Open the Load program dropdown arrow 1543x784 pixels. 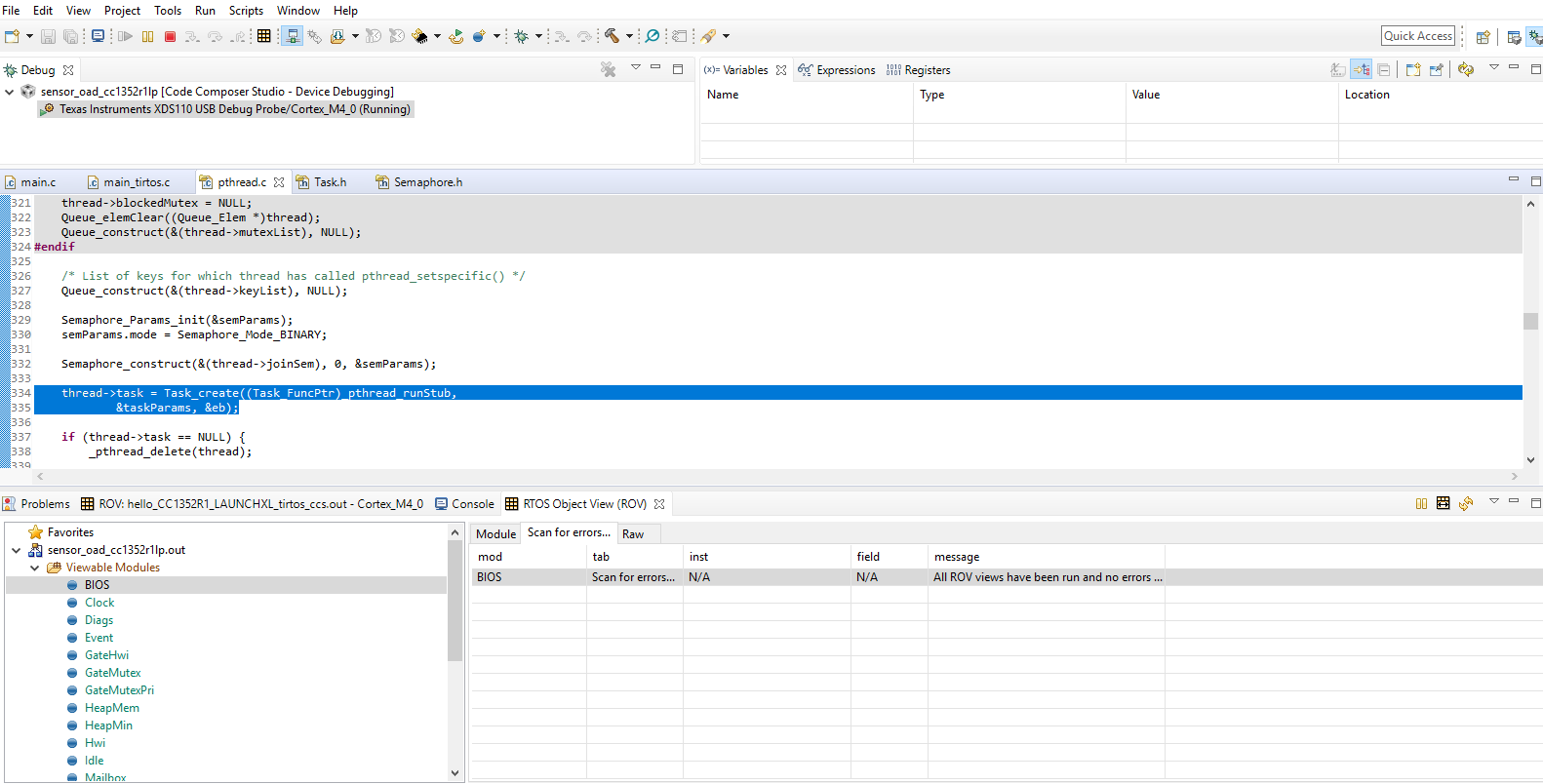(355, 36)
